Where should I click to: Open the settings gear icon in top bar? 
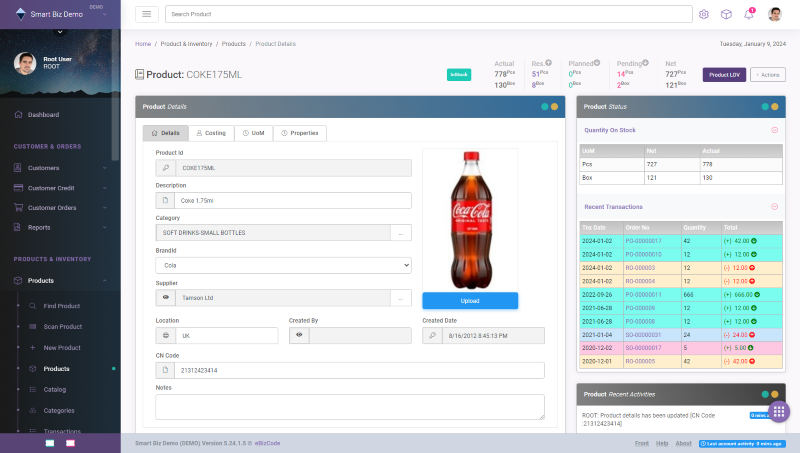pos(704,14)
